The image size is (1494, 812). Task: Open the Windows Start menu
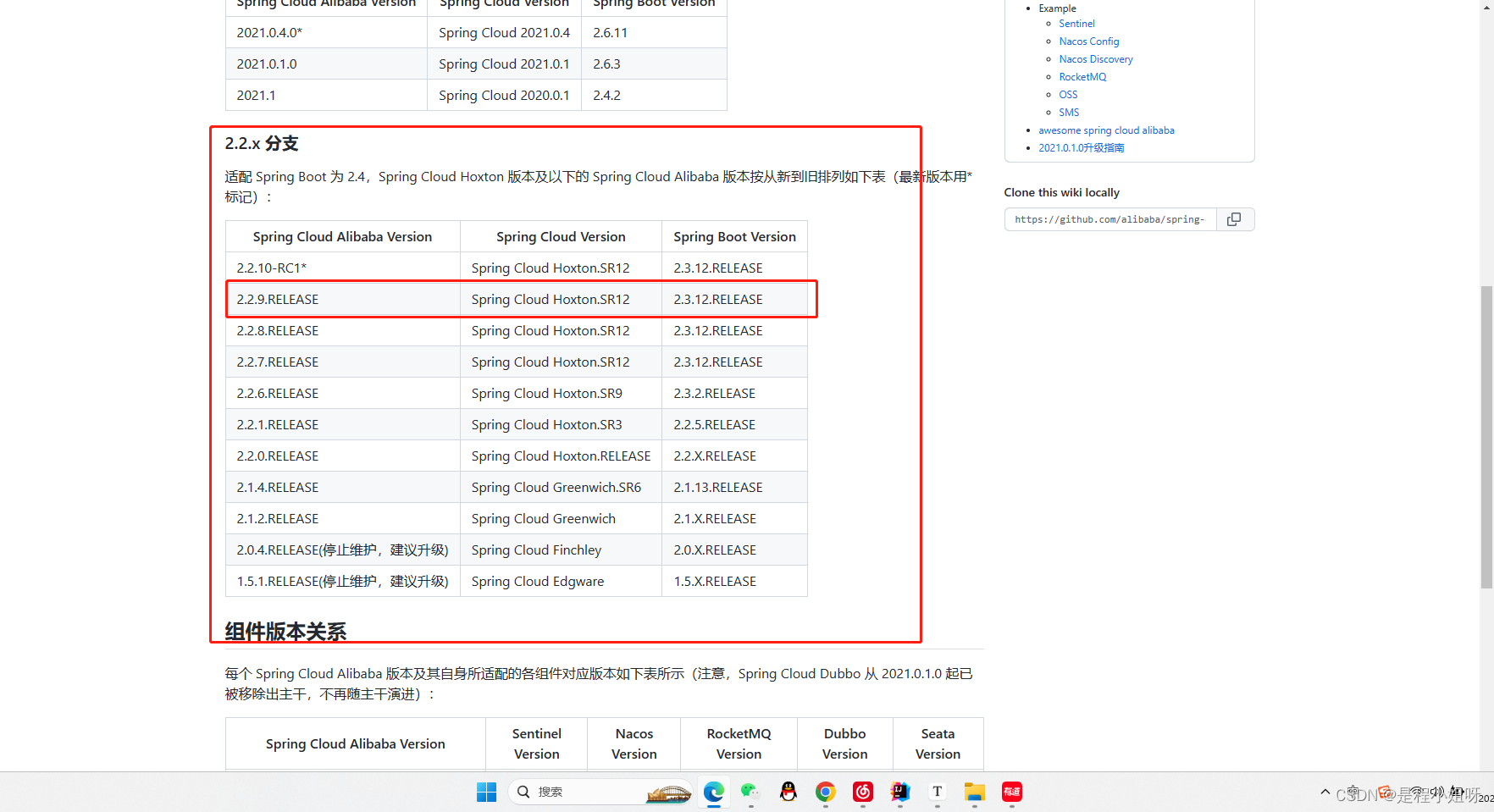coord(487,792)
